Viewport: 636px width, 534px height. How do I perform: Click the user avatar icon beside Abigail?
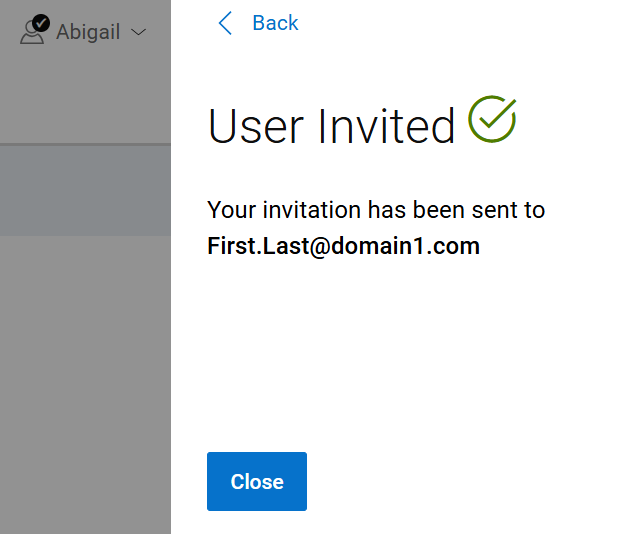point(32,31)
